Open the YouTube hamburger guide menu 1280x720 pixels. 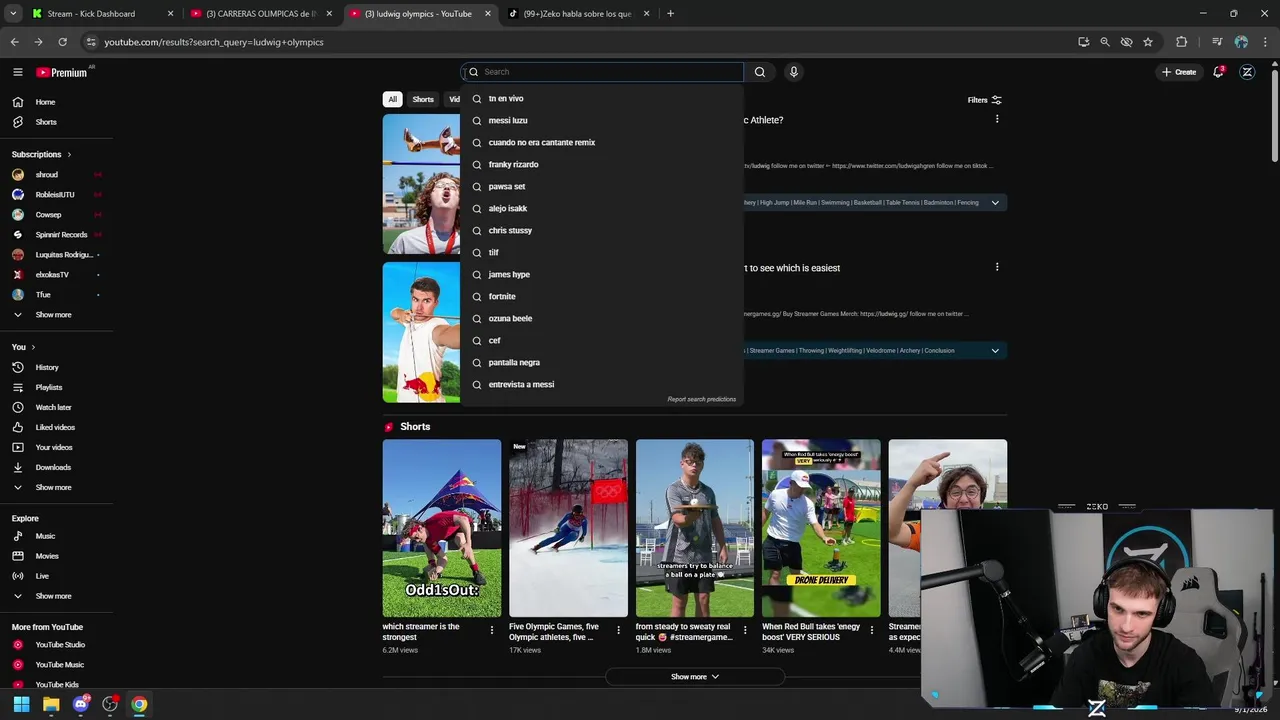coord(17,72)
